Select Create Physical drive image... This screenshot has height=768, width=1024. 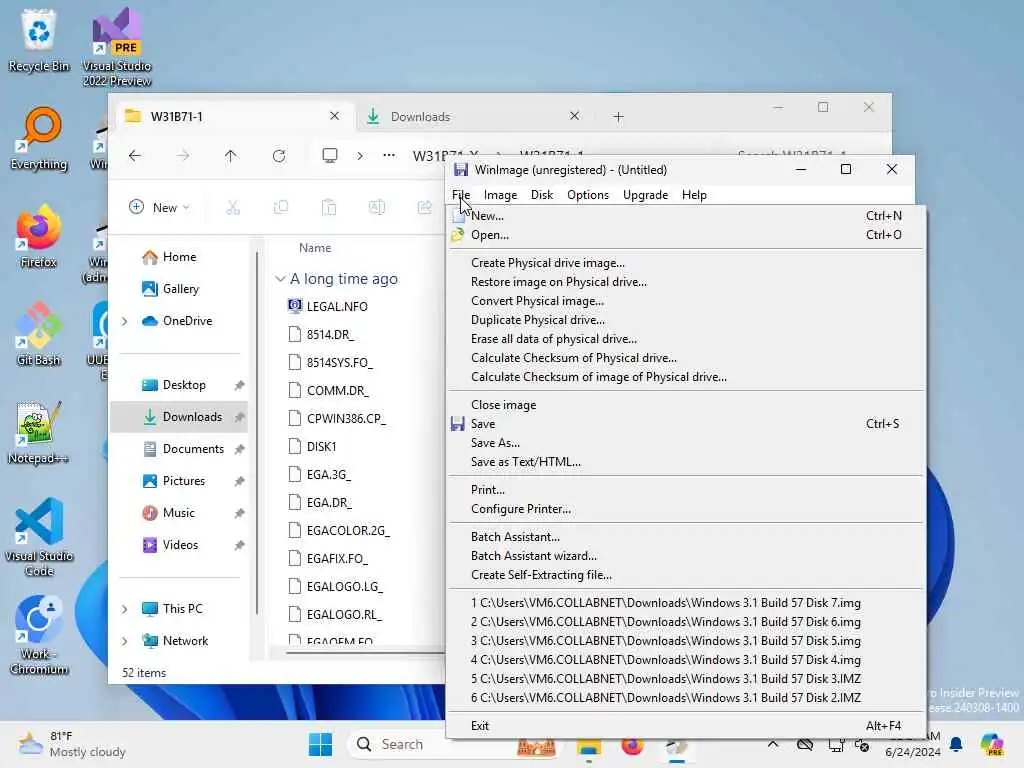point(686,263)
